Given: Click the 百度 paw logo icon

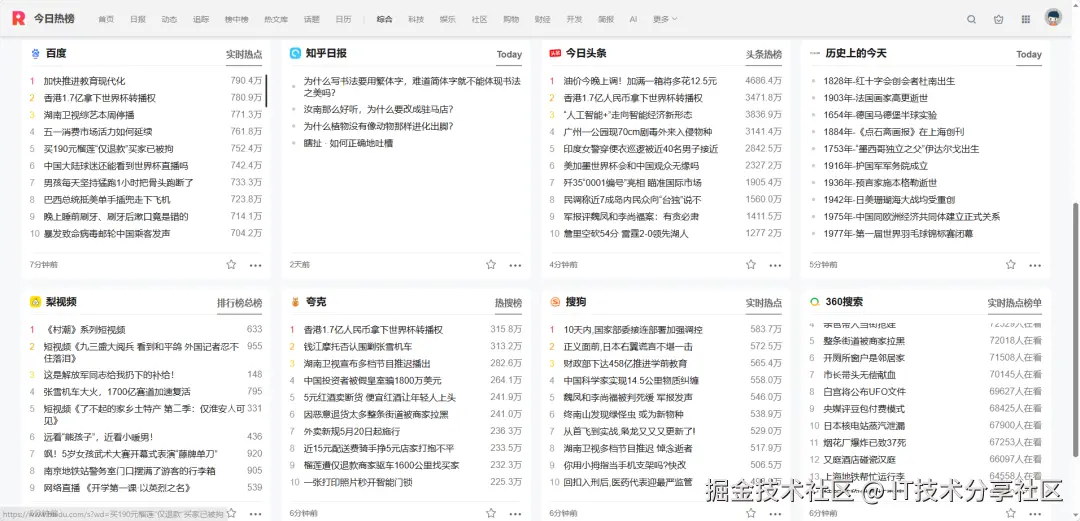Looking at the screenshot, I should [35, 53].
